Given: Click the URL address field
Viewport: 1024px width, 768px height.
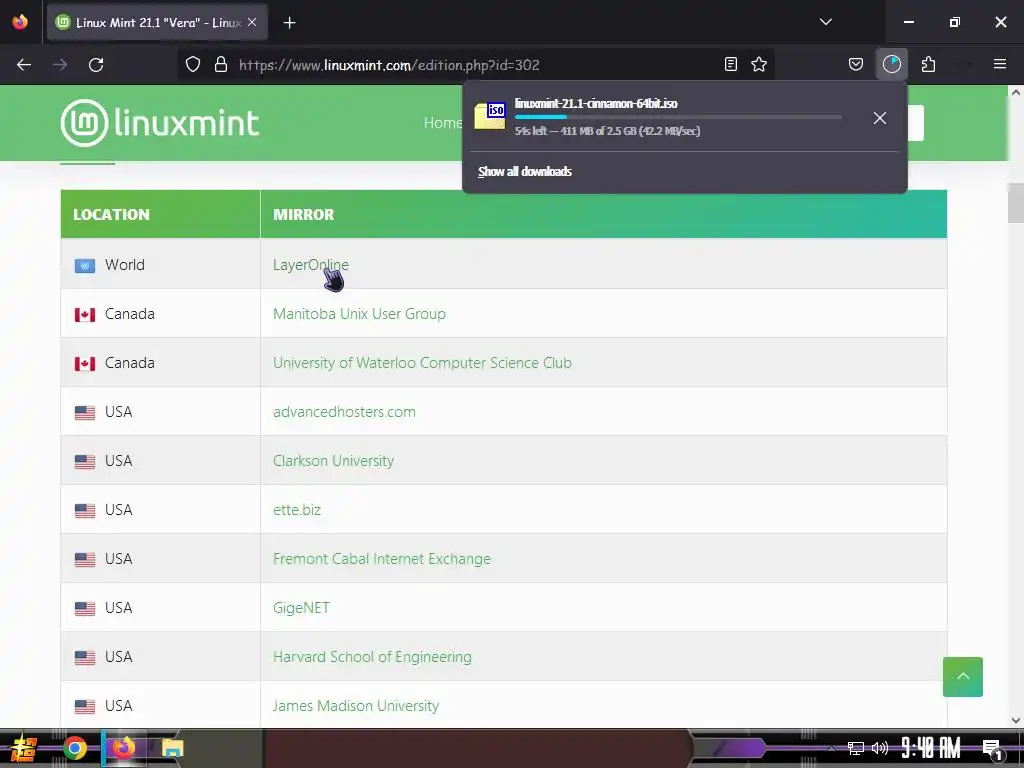Looking at the screenshot, I should (x=477, y=65).
